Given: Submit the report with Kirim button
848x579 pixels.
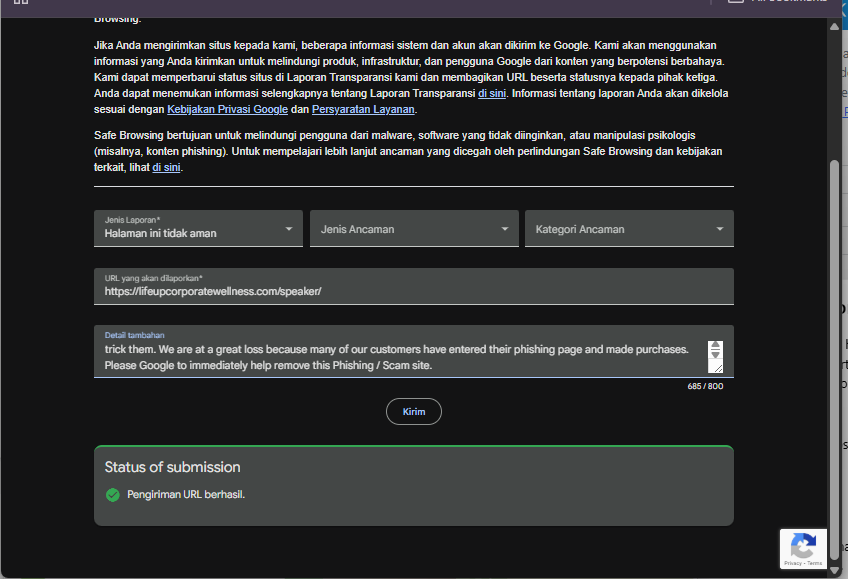Looking at the screenshot, I should 414,411.
